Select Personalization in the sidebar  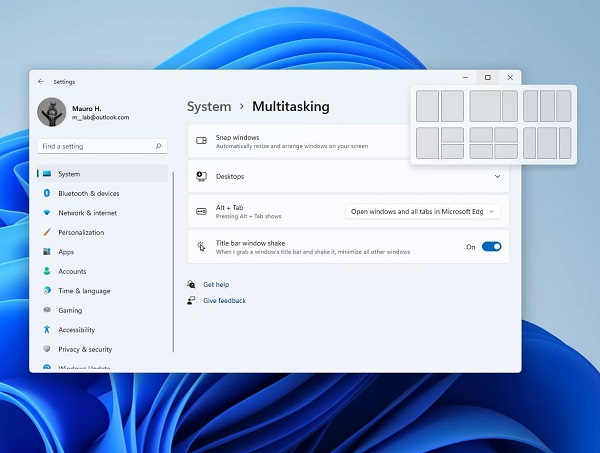[103, 232]
